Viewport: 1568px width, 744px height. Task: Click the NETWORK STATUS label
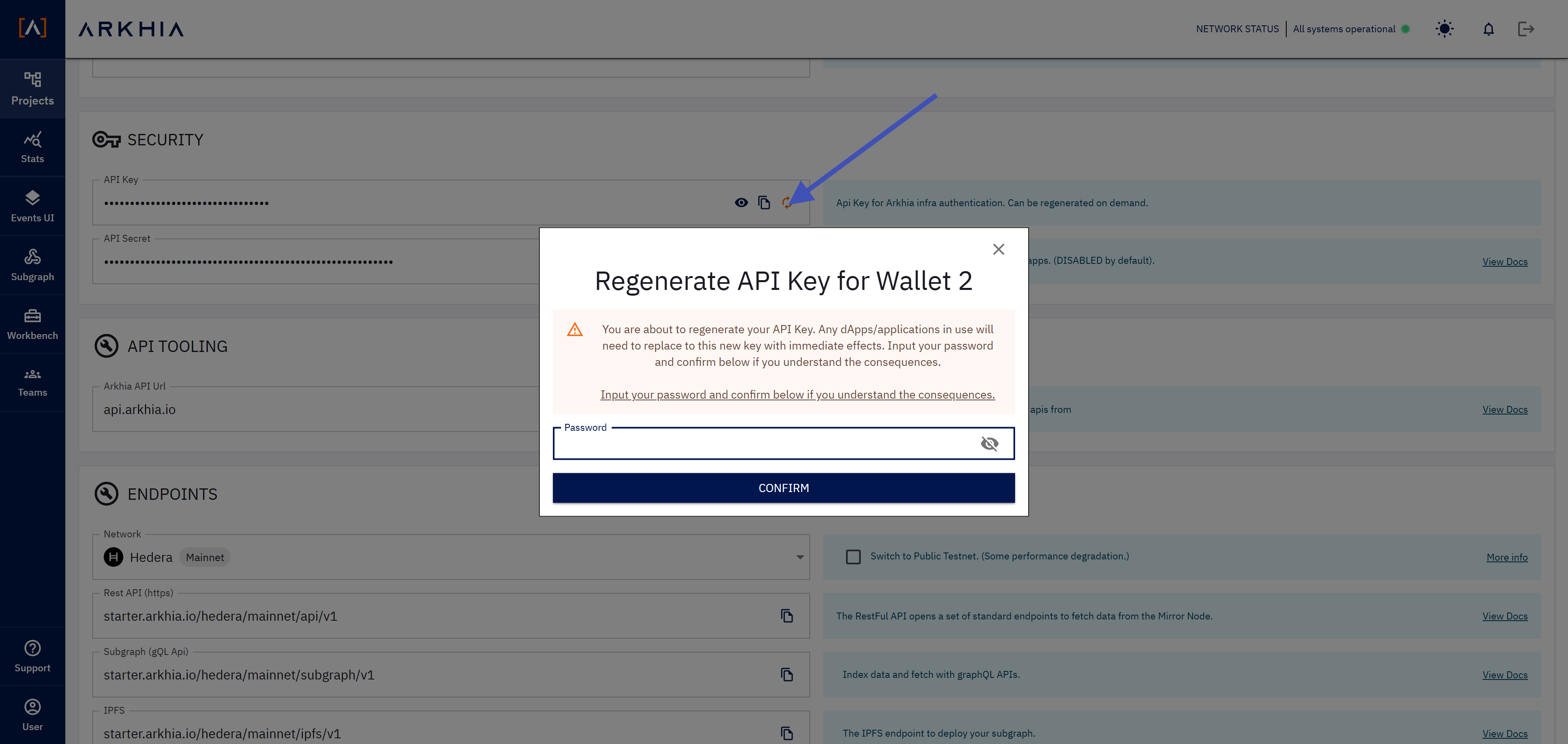1237,29
